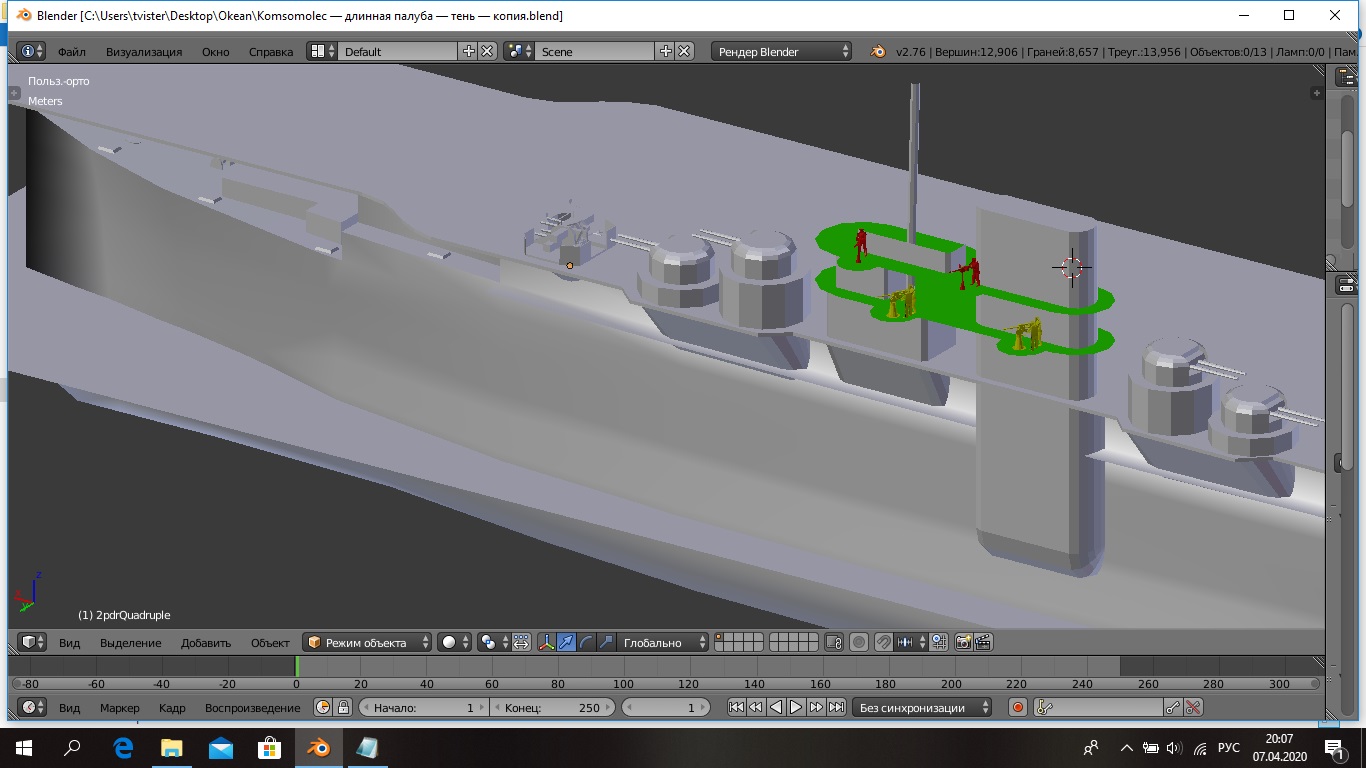Screen dimensions: 1366x768
Task: Click the insert keyframe key icon
Action: (x=1173, y=707)
